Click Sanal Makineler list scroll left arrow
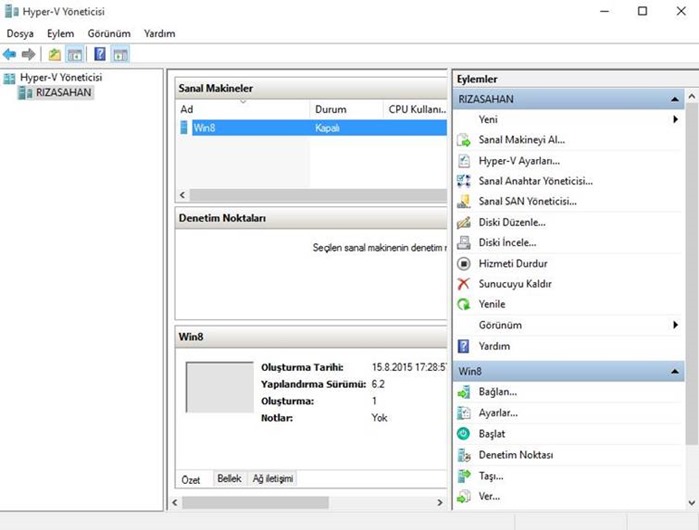The height and width of the screenshot is (530, 699). (182, 195)
